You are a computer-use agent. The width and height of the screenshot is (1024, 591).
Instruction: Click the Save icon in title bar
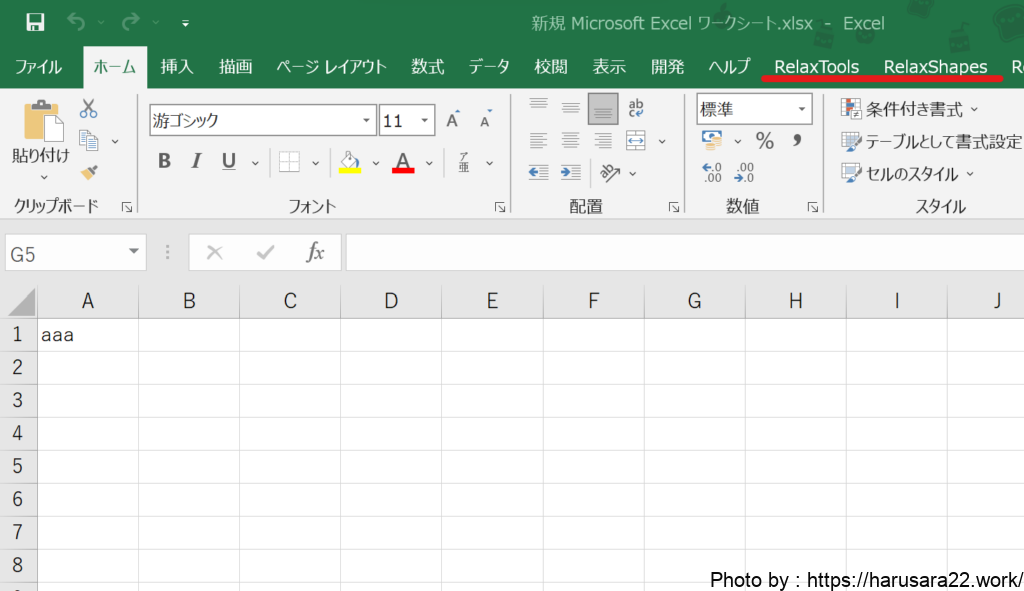pyautogui.click(x=35, y=22)
